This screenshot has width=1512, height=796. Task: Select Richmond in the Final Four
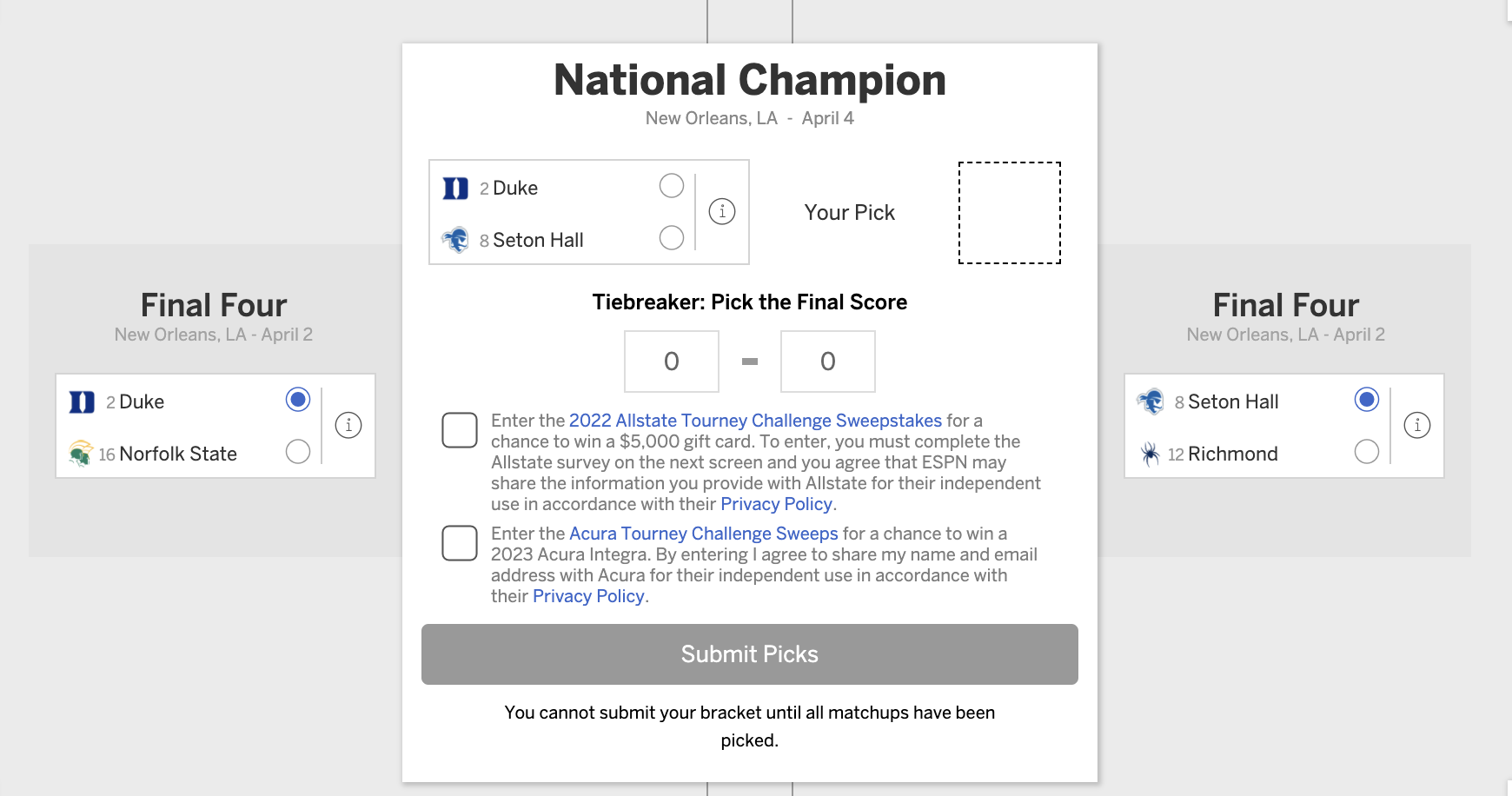click(1367, 452)
